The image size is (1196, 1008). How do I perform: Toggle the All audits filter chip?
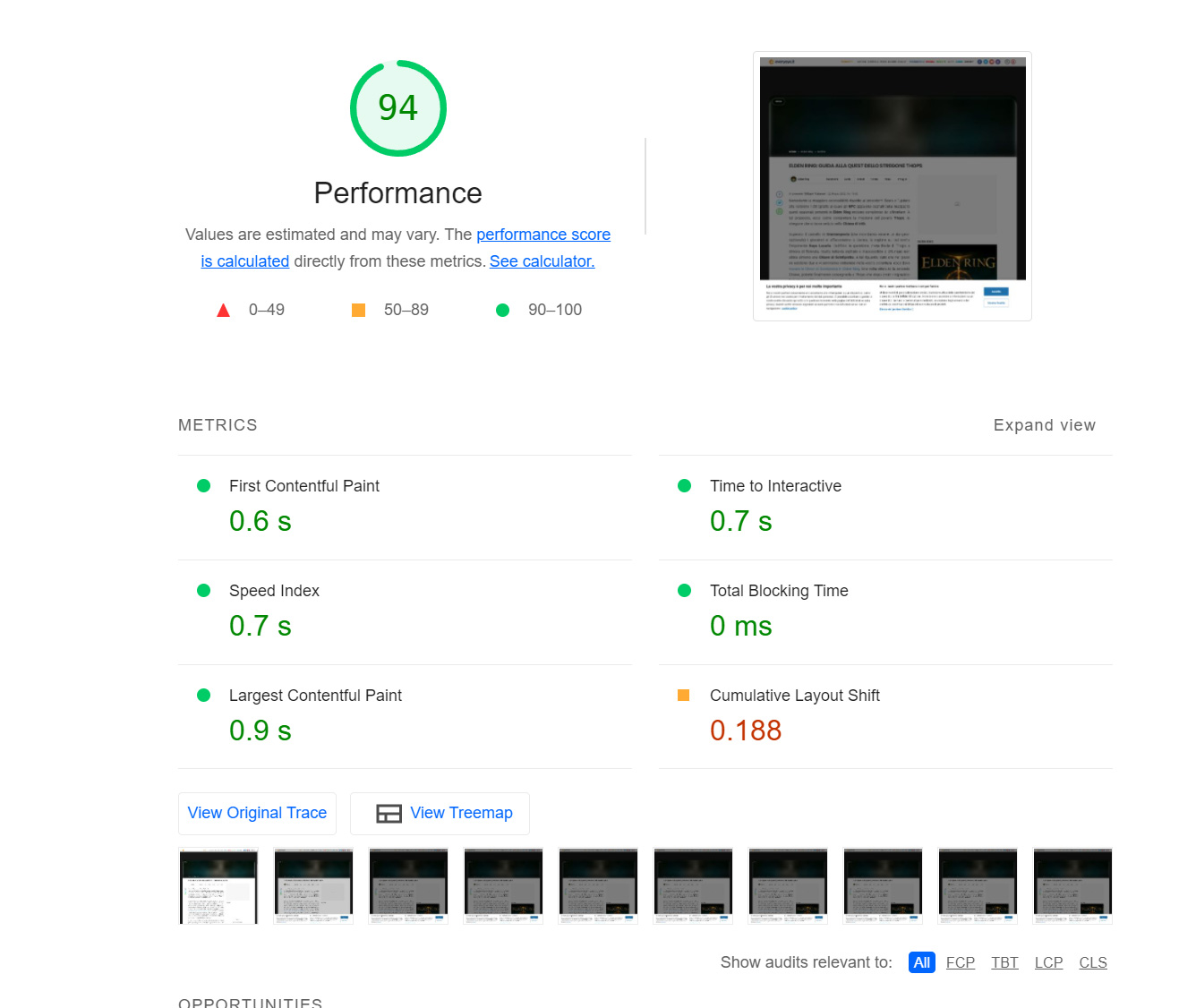coord(921,962)
